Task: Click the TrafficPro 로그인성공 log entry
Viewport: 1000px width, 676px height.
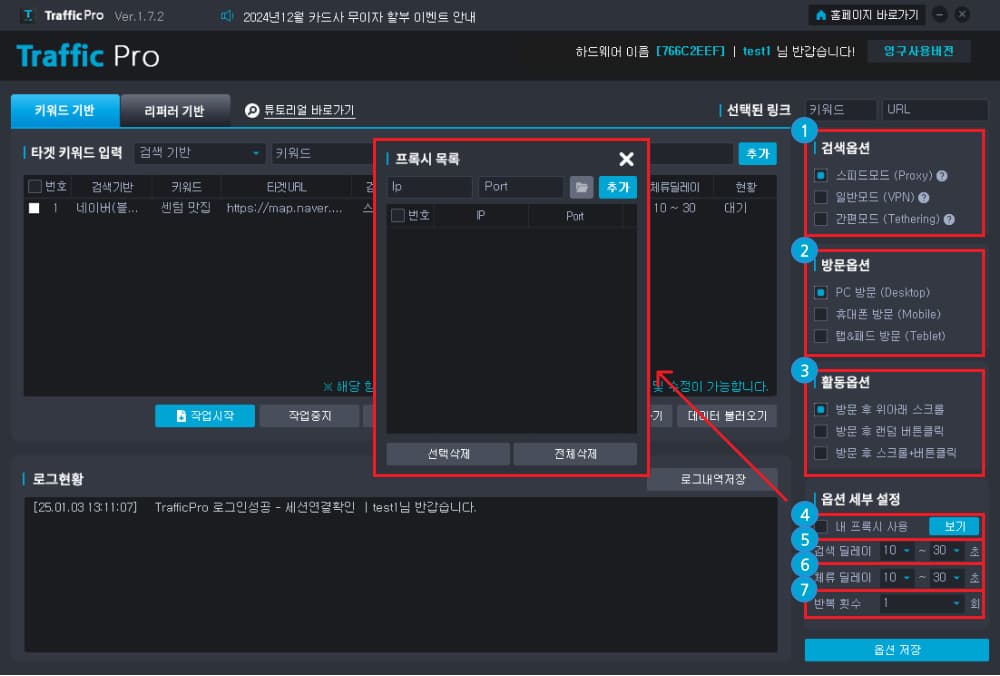Action: [254, 508]
